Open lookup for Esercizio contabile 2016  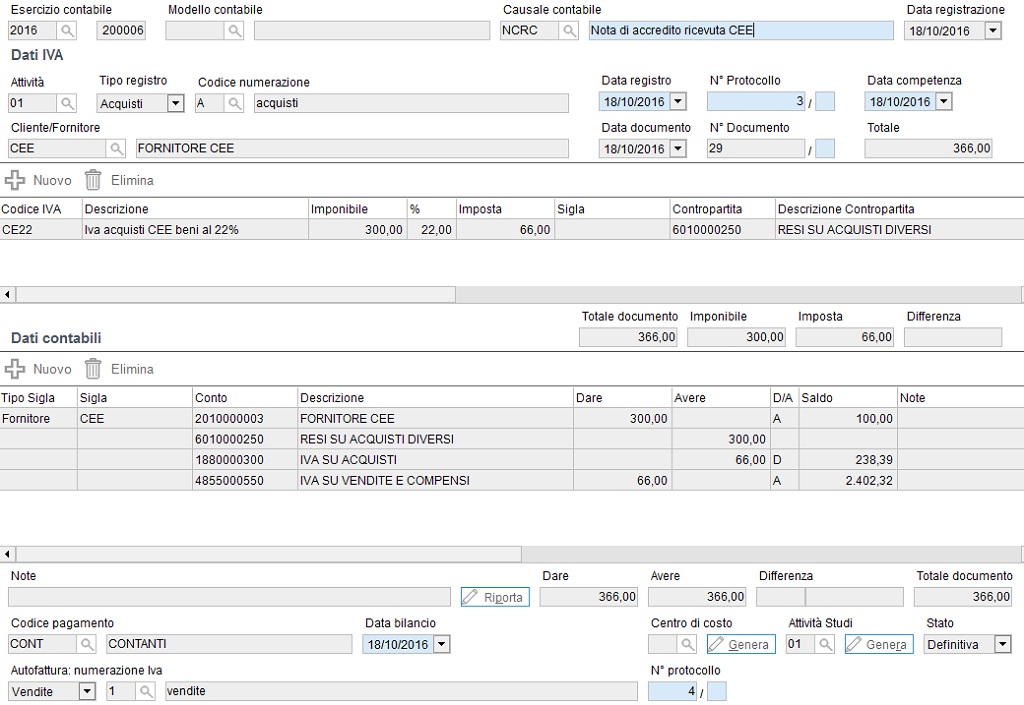[67, 31]
